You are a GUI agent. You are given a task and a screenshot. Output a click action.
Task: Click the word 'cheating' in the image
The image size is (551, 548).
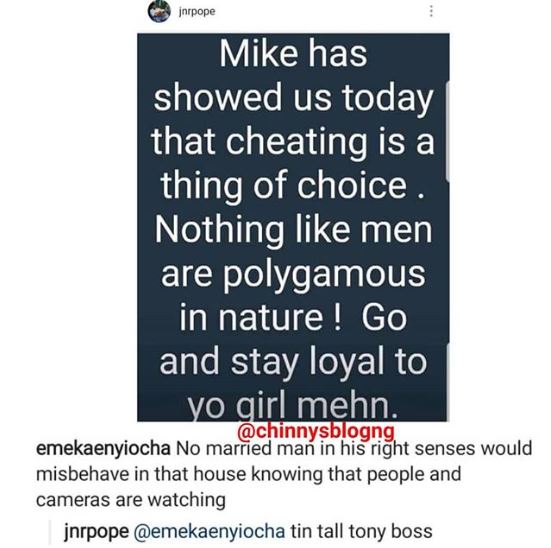[296, 142]
